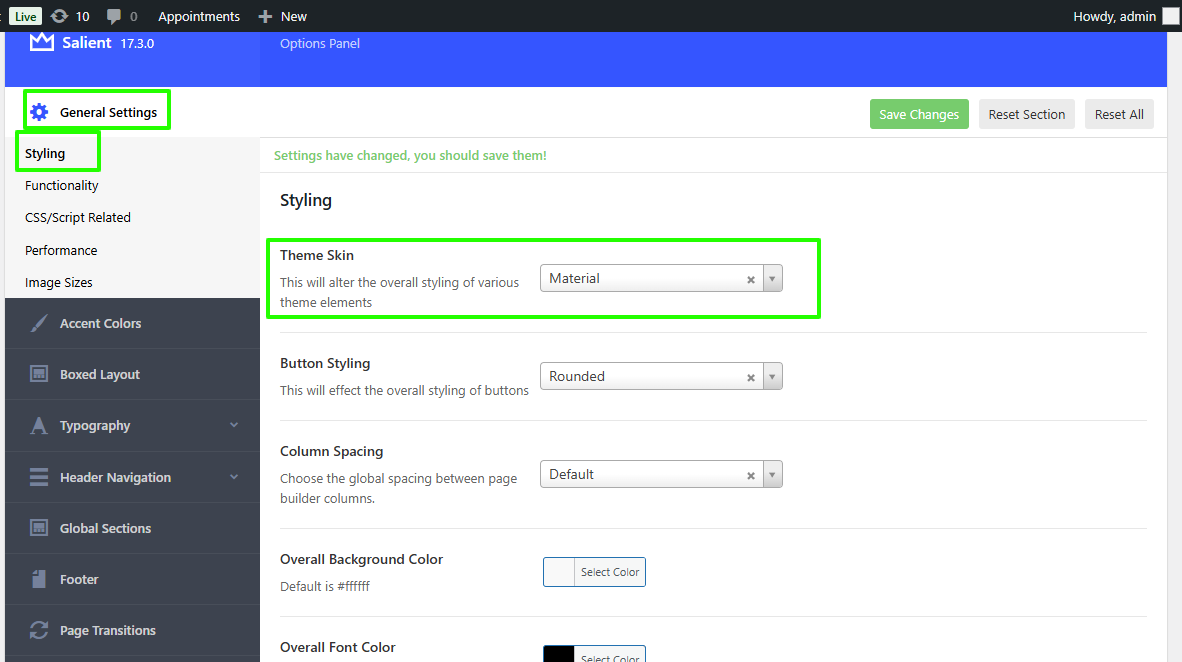Click the Options Panel header text
This screenshot has width=1182, height=662.
[320, 44]
